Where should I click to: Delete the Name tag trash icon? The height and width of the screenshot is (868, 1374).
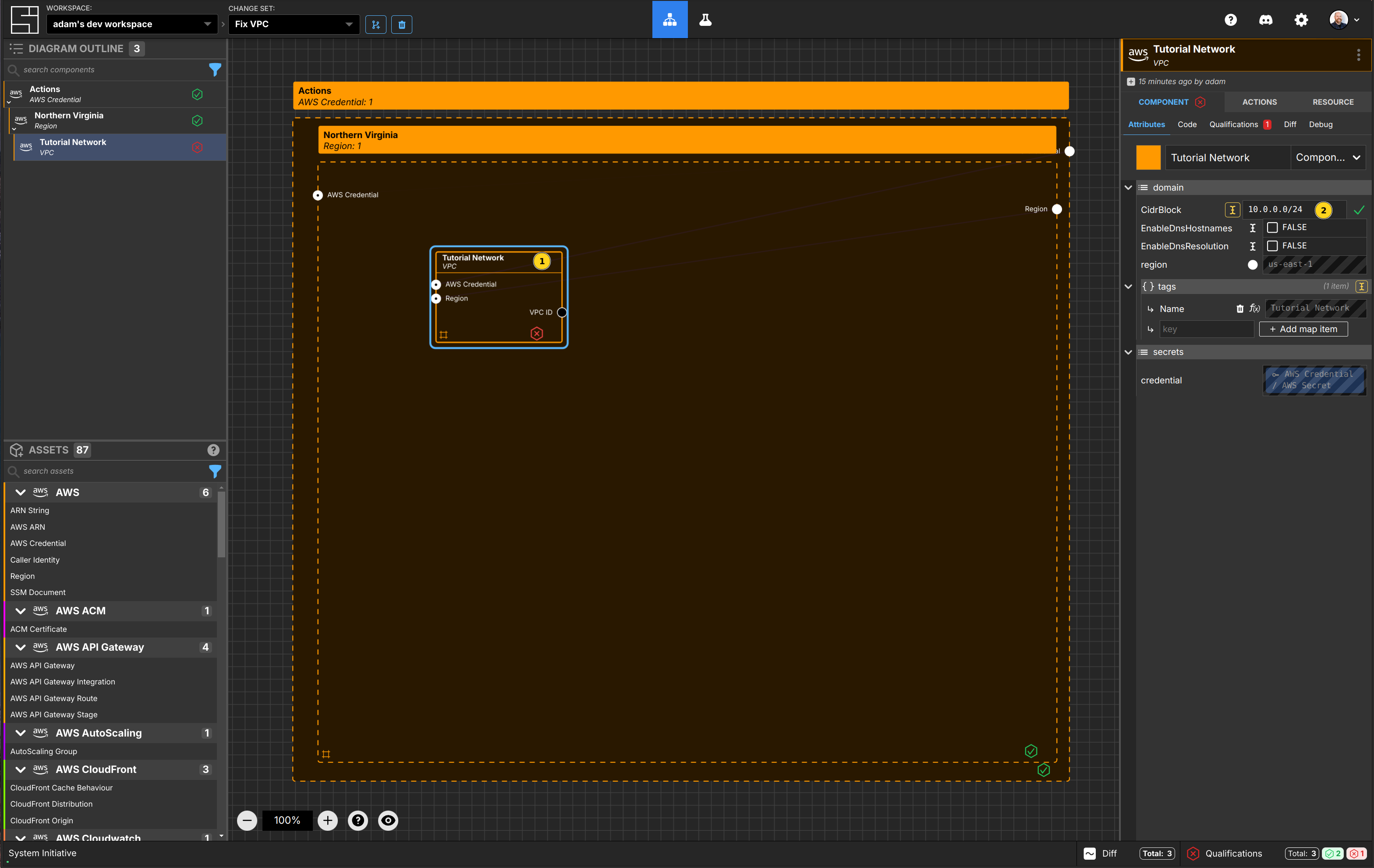(1240, 309)
